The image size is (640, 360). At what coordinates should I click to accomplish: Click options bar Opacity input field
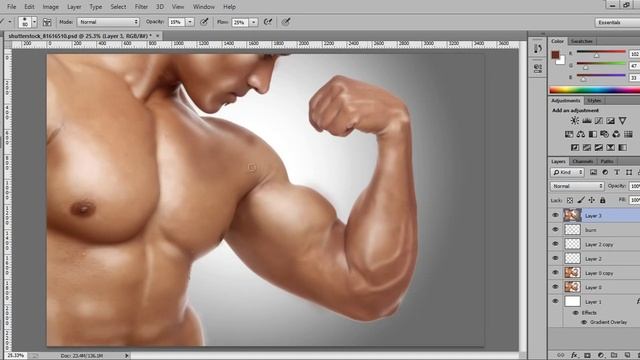177,22
